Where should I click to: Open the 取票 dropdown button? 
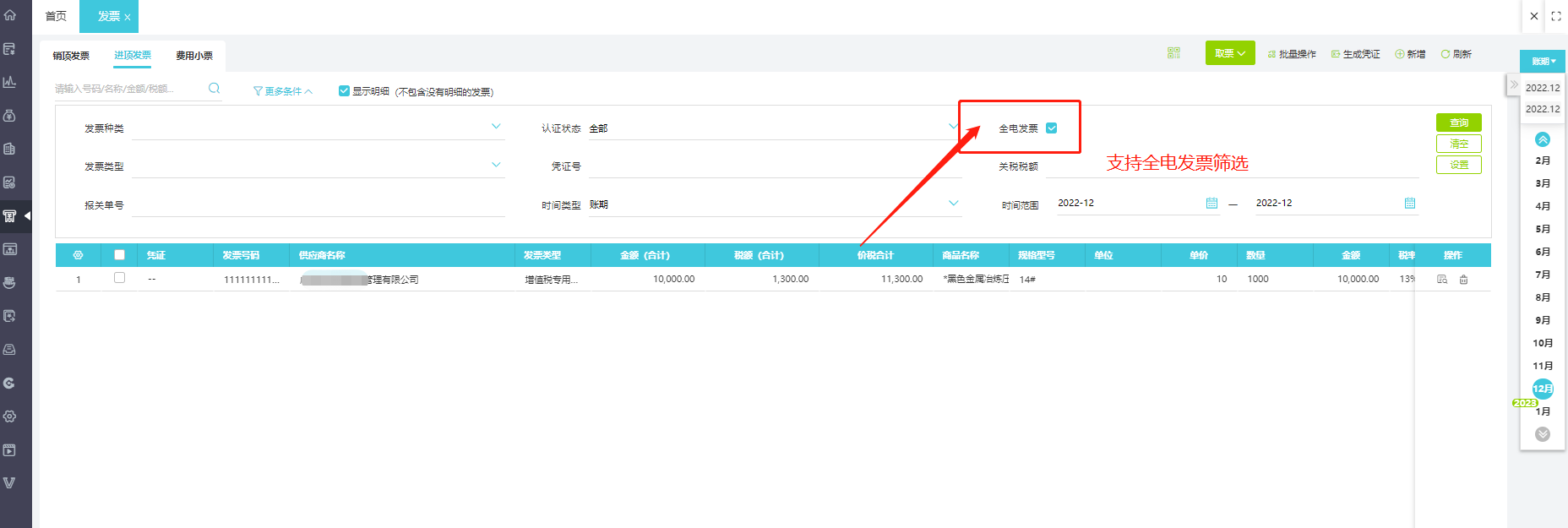[x=1229, y=53]
